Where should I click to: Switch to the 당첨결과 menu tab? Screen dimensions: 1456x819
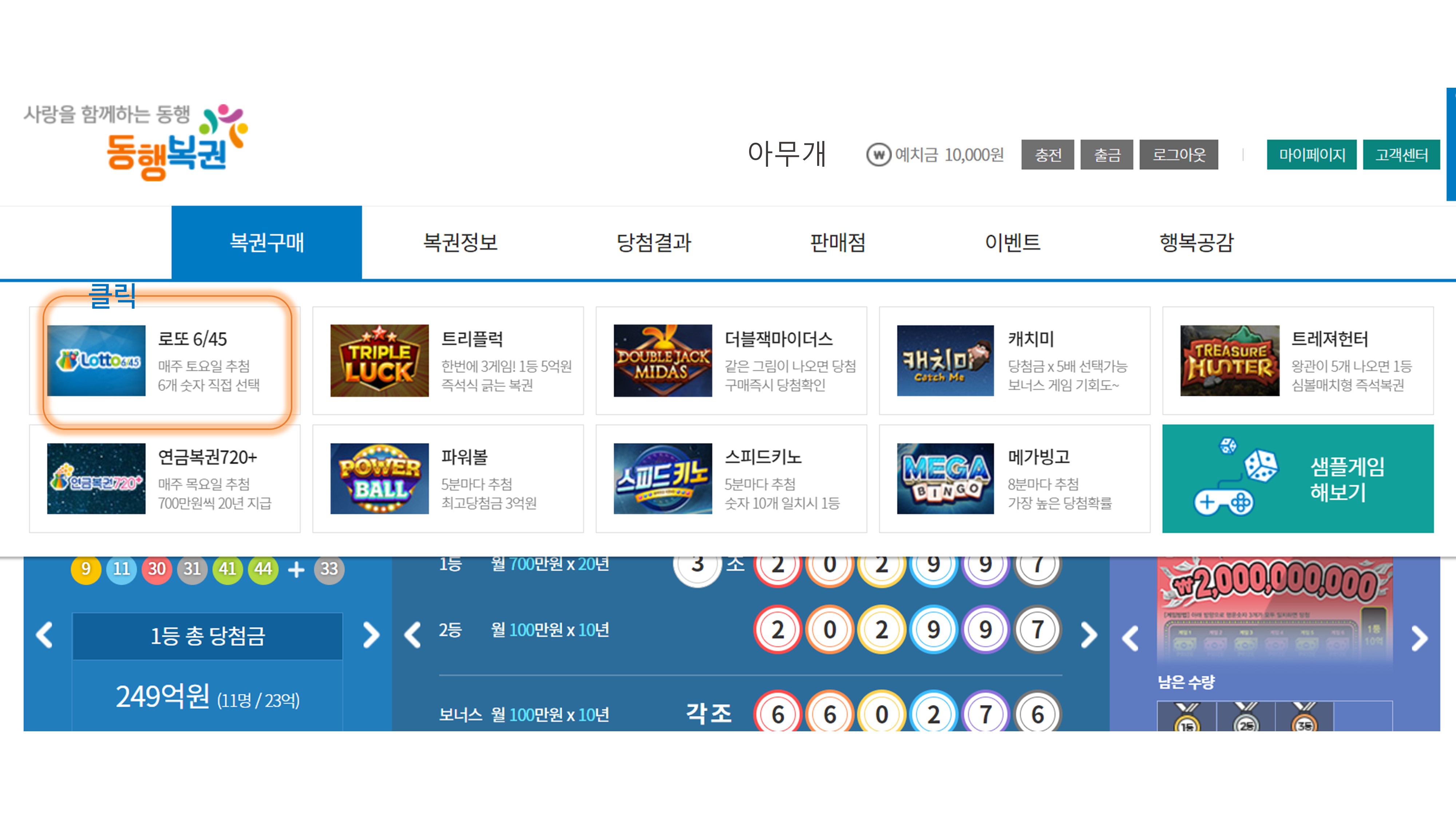(653, 242)
